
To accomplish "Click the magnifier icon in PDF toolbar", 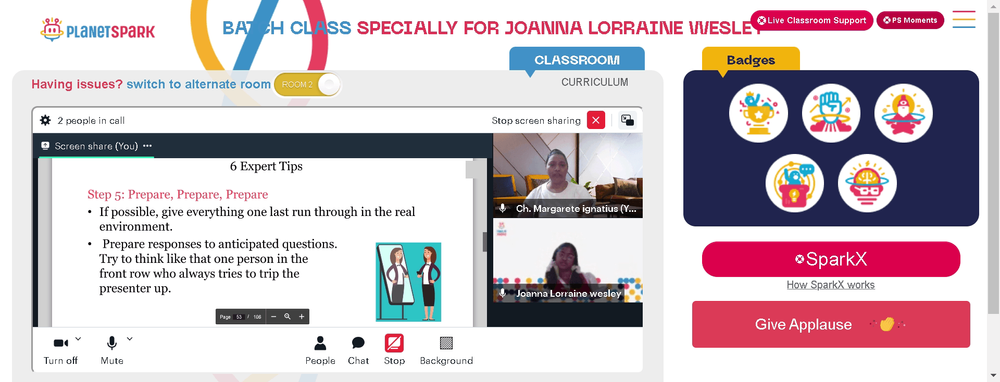I will (288, 316).
